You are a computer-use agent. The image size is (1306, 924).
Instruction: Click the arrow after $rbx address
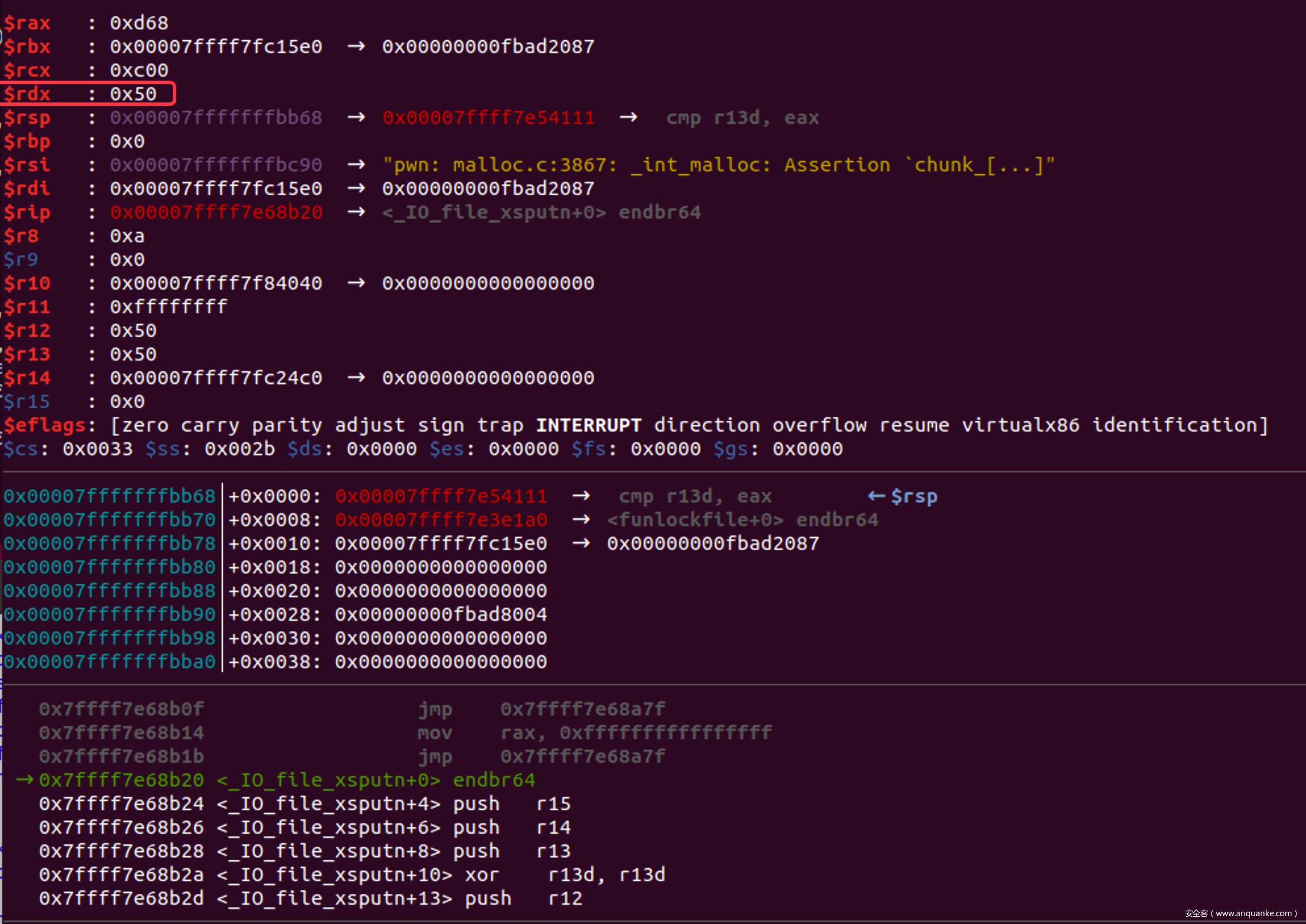point(356,46)
